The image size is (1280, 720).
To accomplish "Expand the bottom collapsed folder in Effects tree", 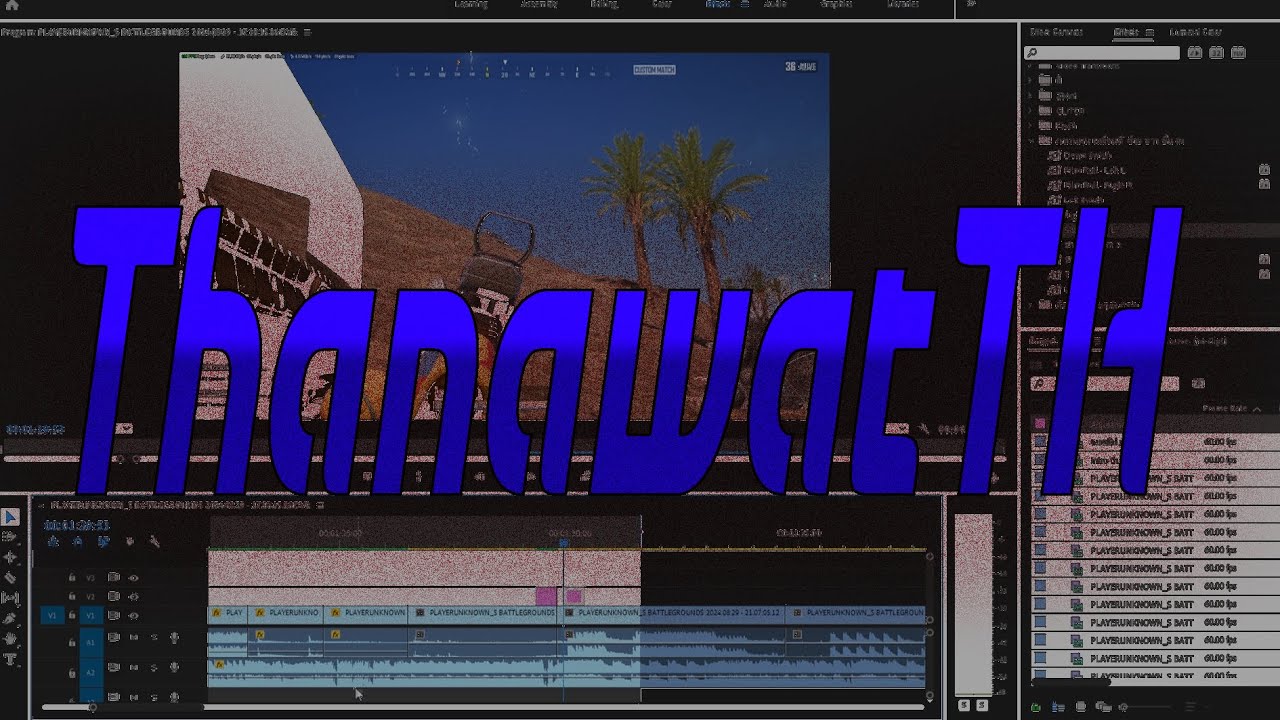I will pos(1031,304).
